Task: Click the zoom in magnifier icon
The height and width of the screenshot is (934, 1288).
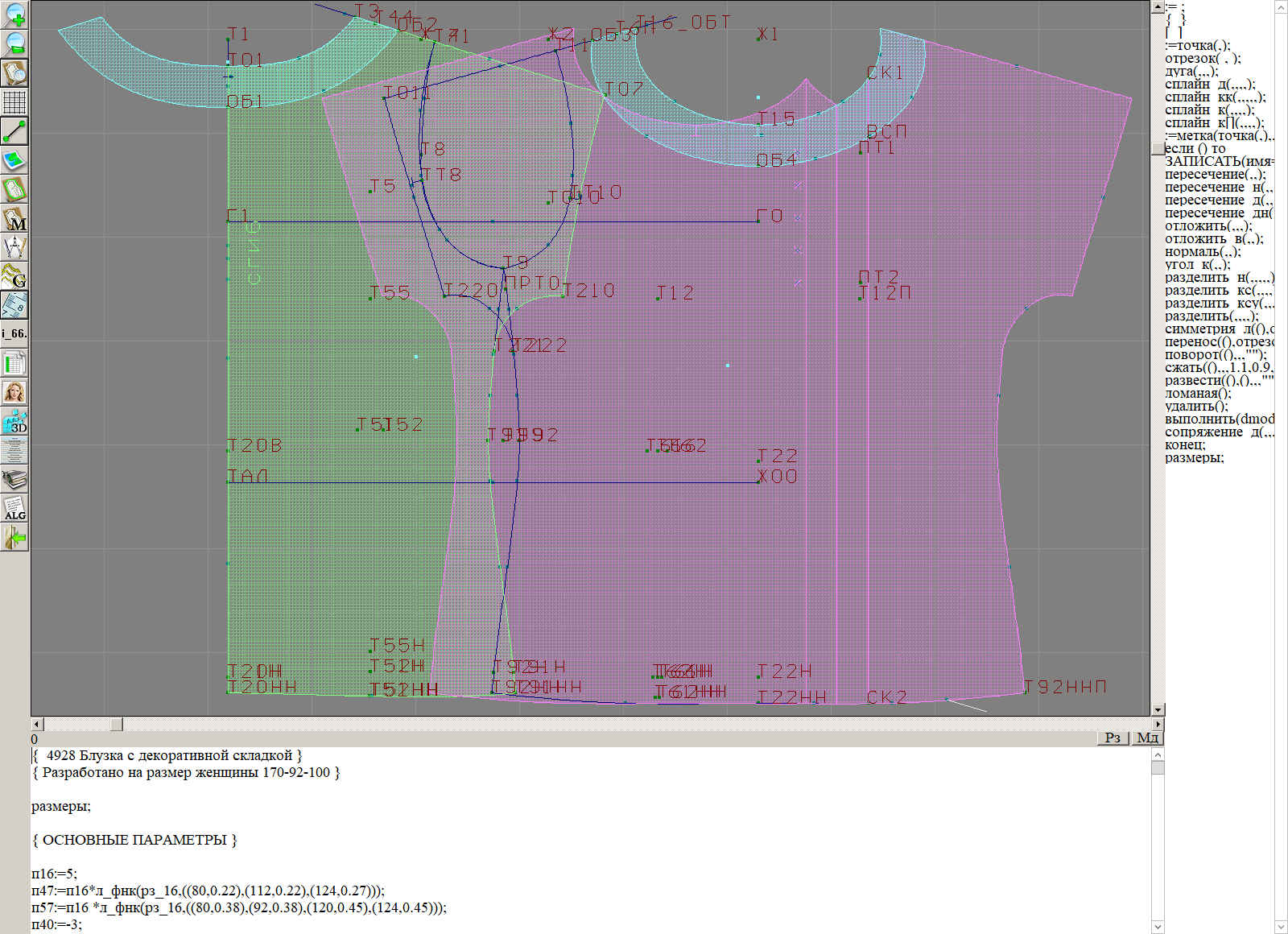Action: click(14, 14)
